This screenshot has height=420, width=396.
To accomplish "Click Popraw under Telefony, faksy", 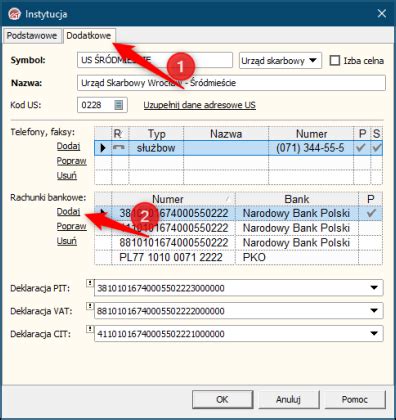I will [71, 161].
